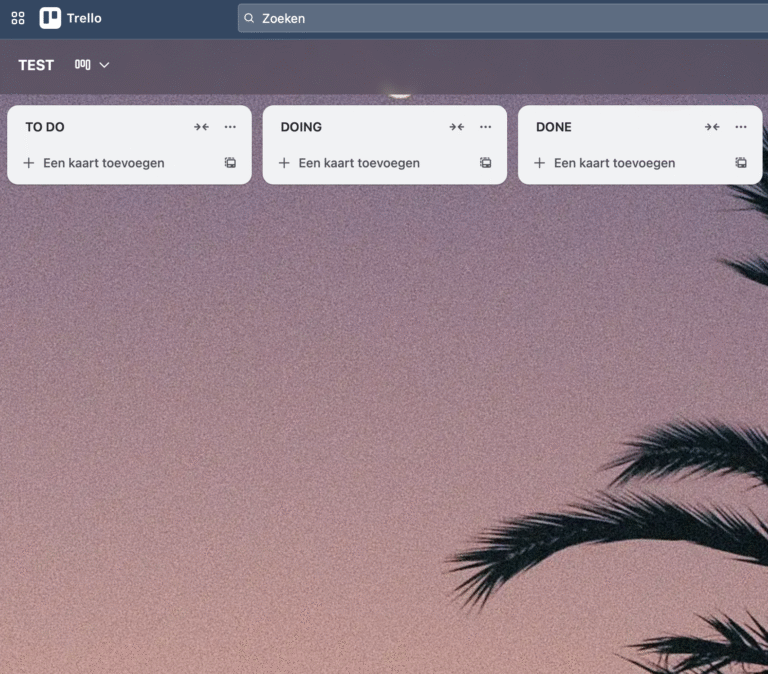
Task: Expand the board view switcher chevron
Action: point(104,65)
